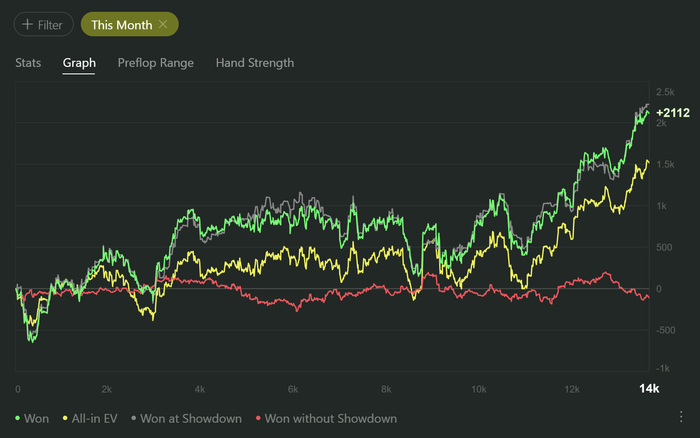
Task: Go to the Hand Strength tab
Action: tap(255, 63)
